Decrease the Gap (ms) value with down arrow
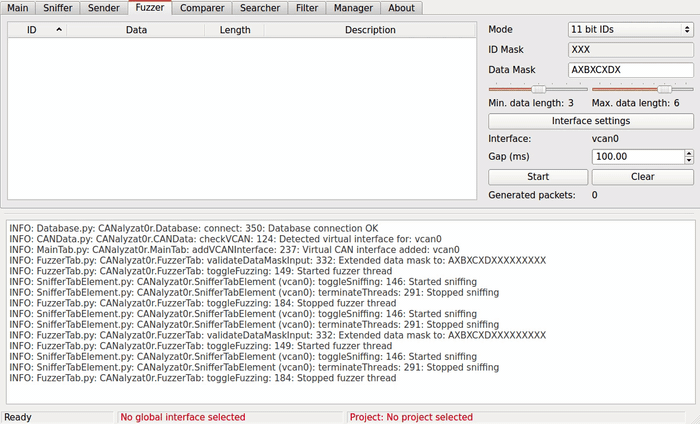This screenshot has height=424, width=700. [x=689, y=160]
